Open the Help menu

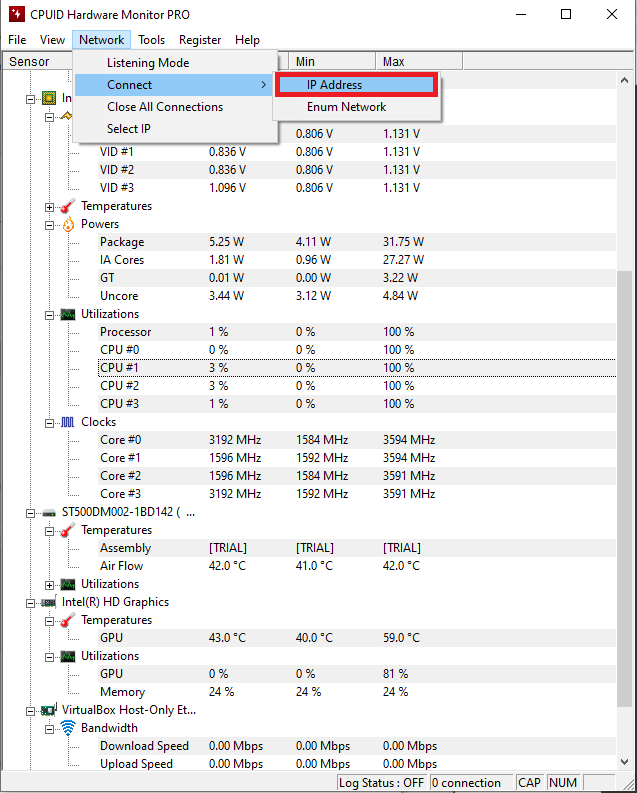pos(247,40)
